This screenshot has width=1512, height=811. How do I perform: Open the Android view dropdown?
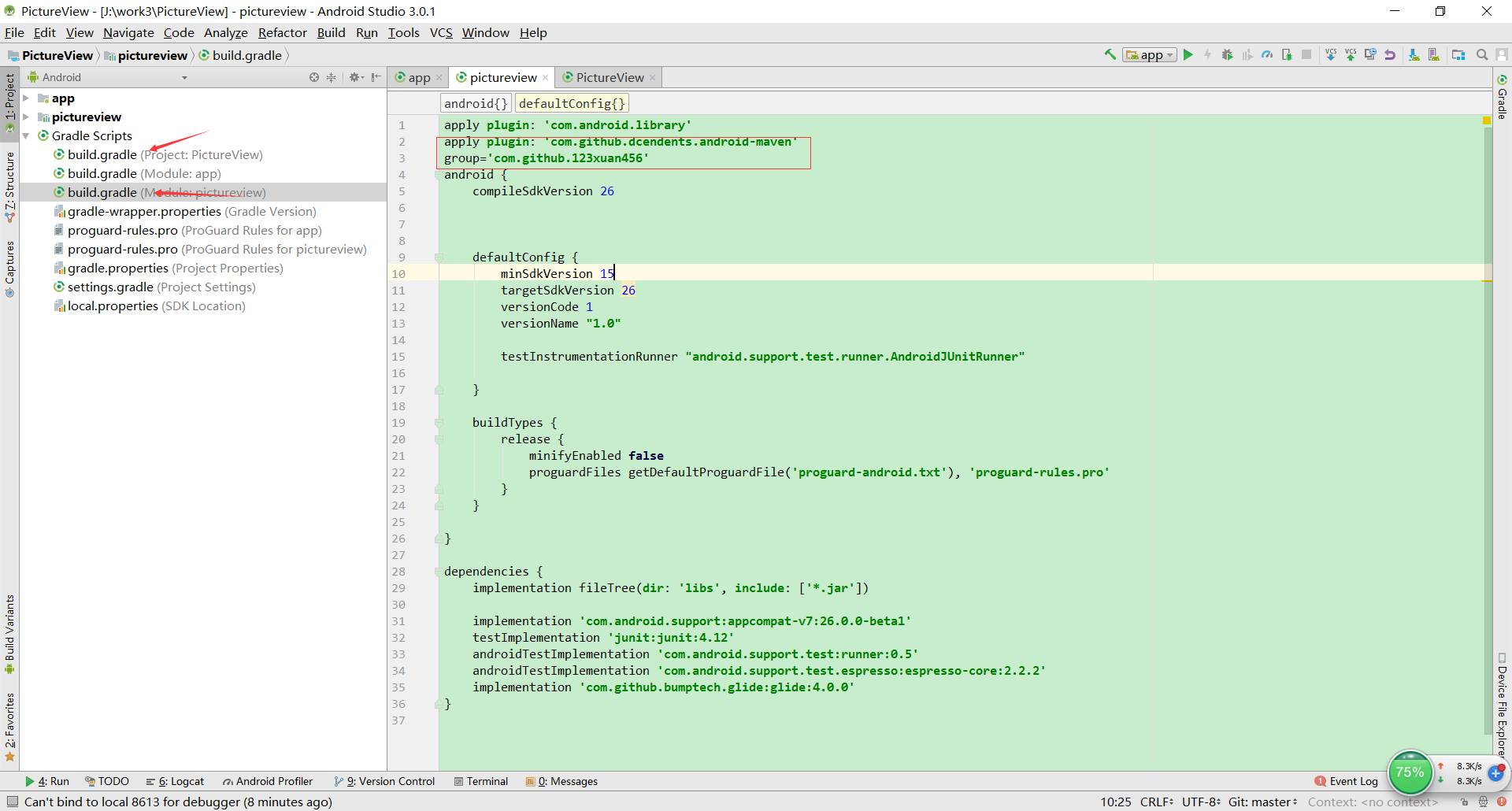[108, 77]
